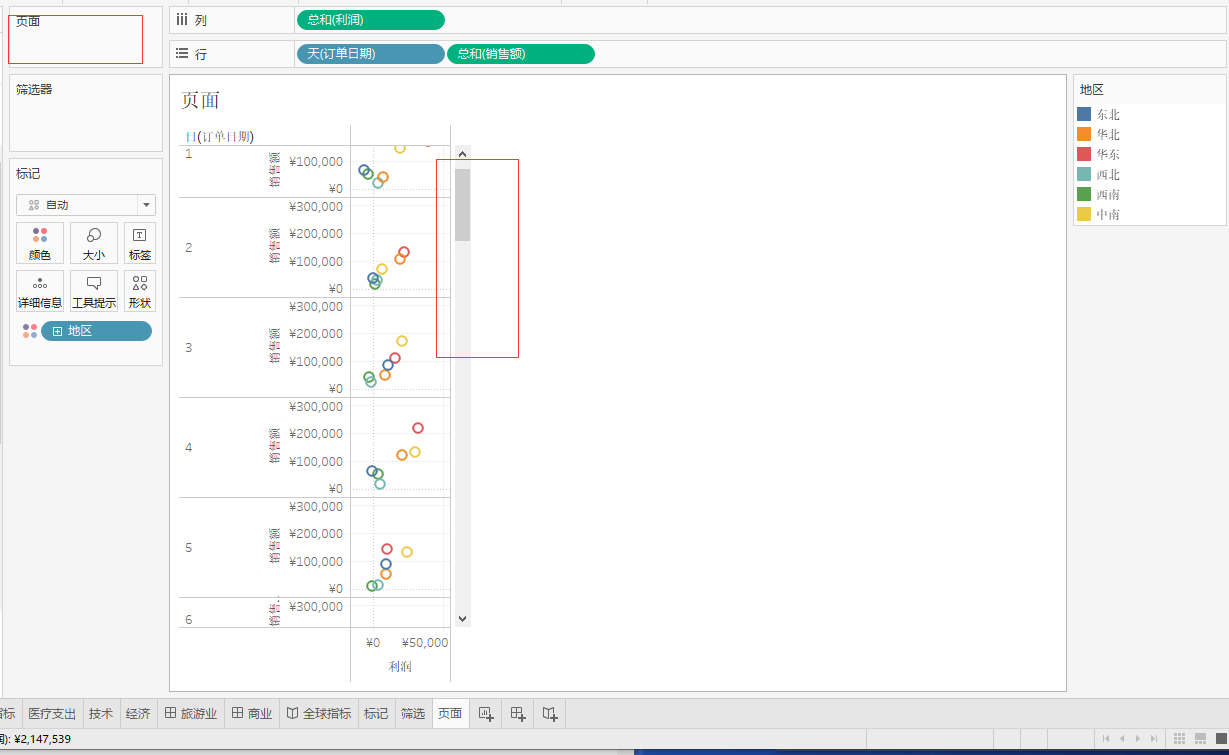Click the color dots icon beside 地区 pill
1229x755 pixels.
point(30,331)
